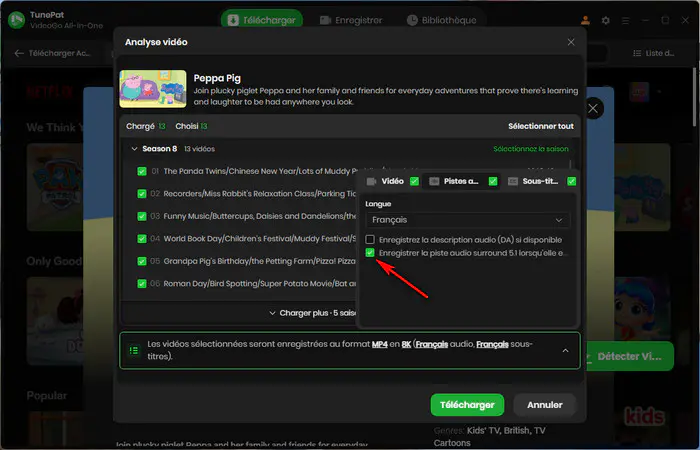Click the MP4 format link
Screen dimensions: 700x450
[x=379, y=344]
